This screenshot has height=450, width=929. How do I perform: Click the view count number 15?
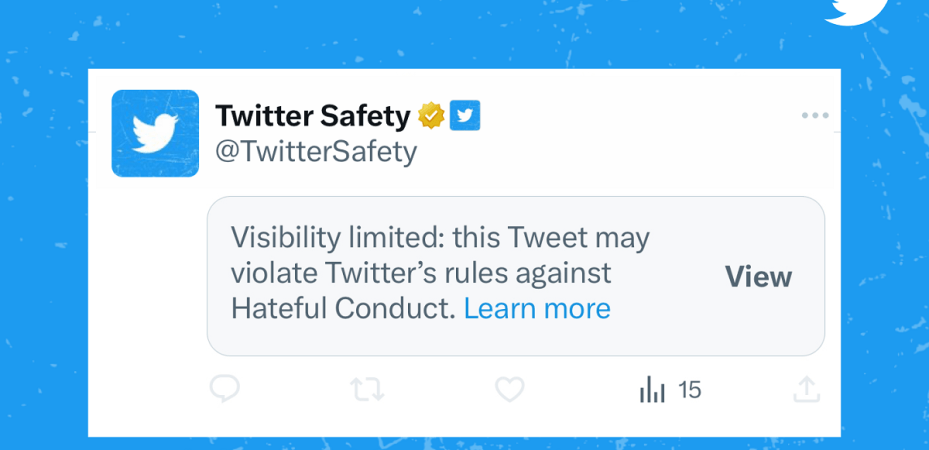[690, 389]
